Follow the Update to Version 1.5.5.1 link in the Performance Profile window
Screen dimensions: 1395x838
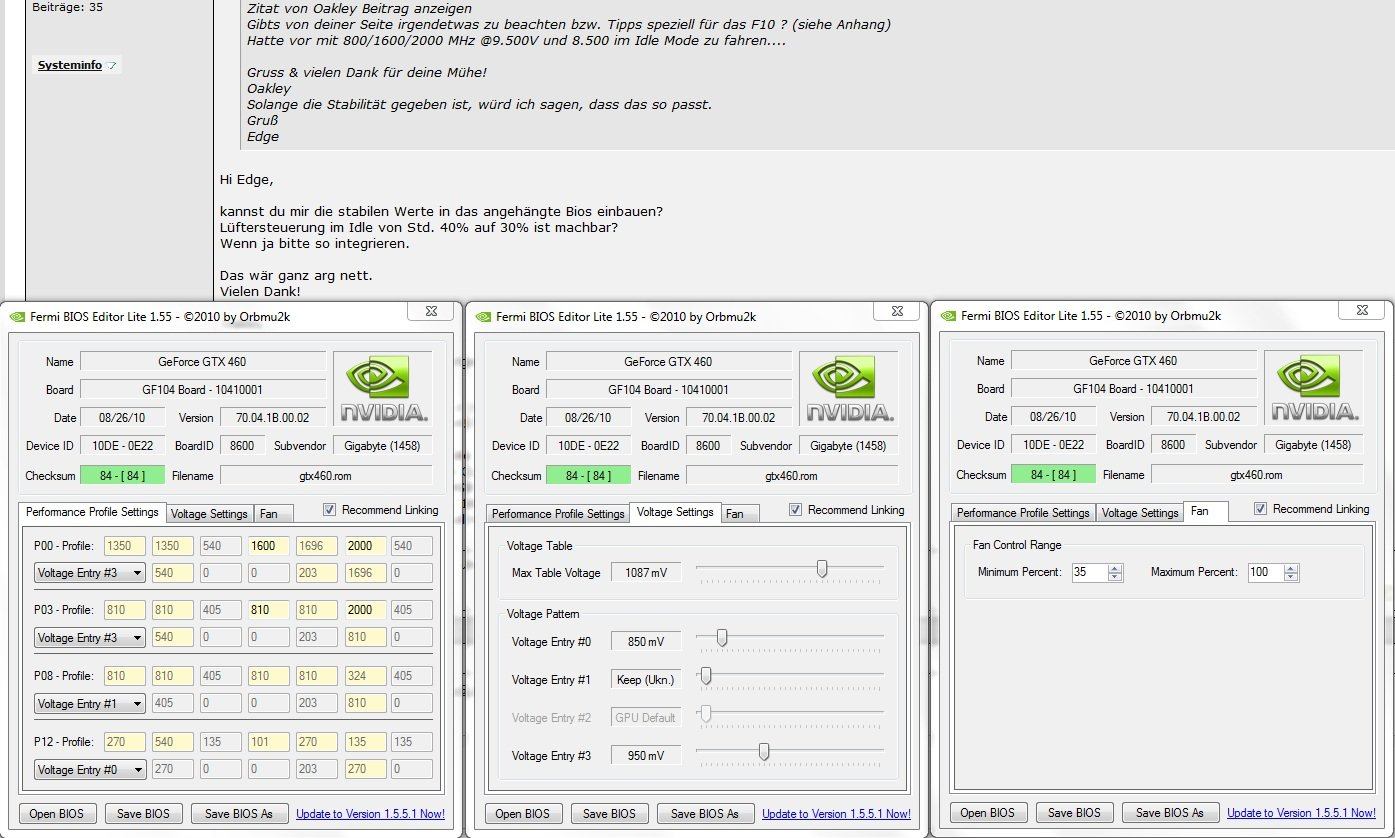click(x=370, y=814)
